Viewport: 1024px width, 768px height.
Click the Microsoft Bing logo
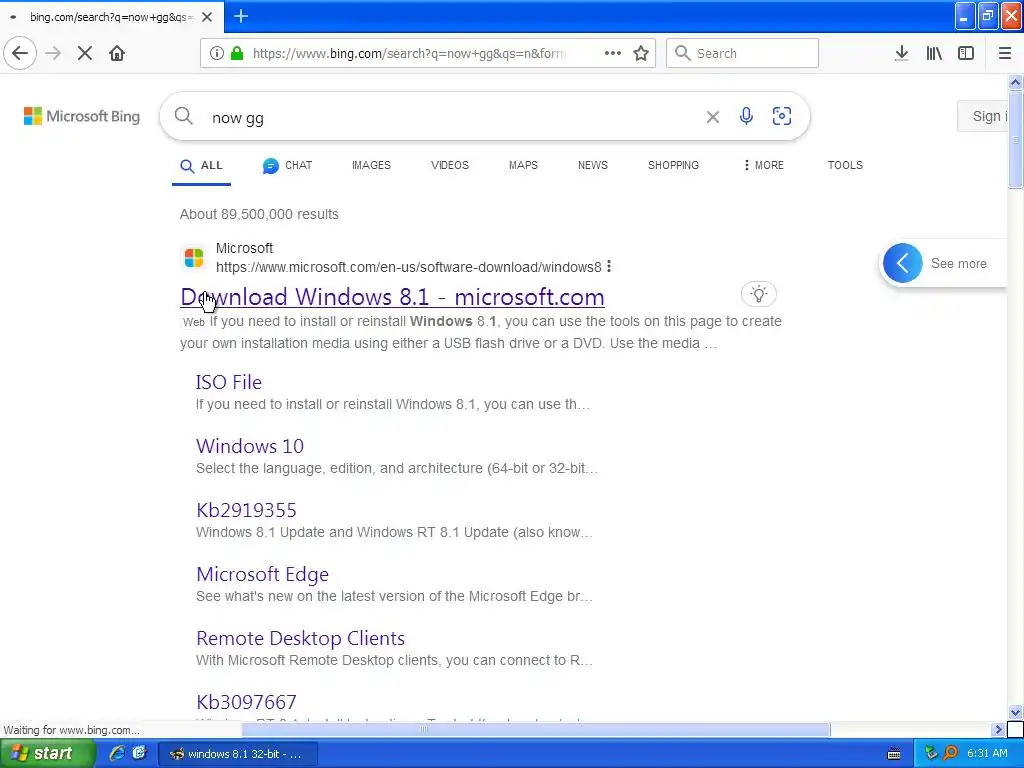[x=82, y=116]
